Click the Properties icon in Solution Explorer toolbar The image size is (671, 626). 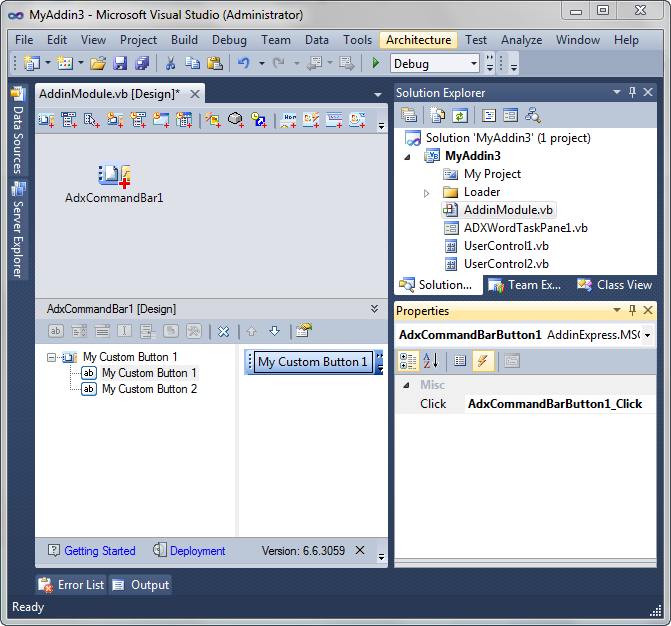pos(409,116)
